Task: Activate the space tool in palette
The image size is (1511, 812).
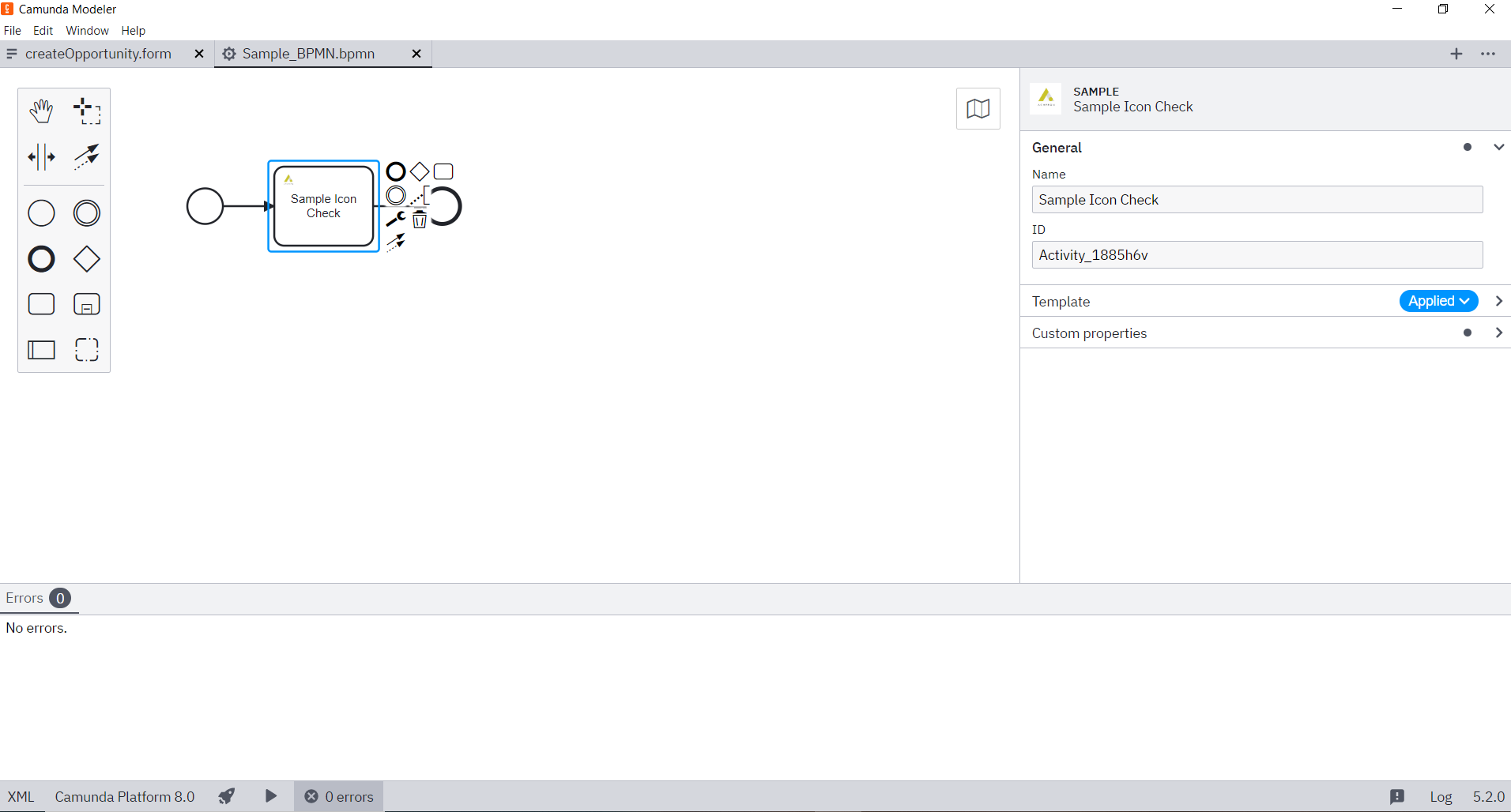Action: [41, 157]
